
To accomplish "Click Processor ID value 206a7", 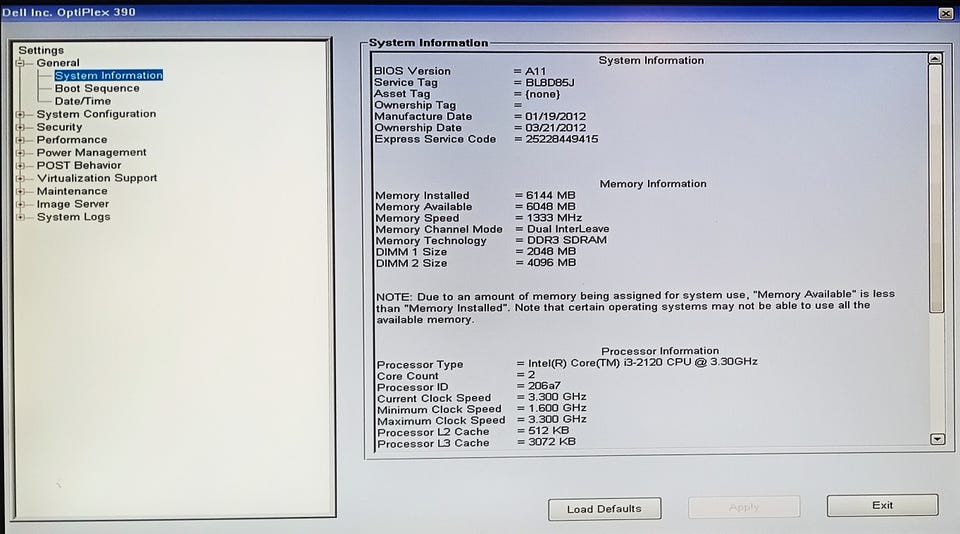I will (544, 386).
